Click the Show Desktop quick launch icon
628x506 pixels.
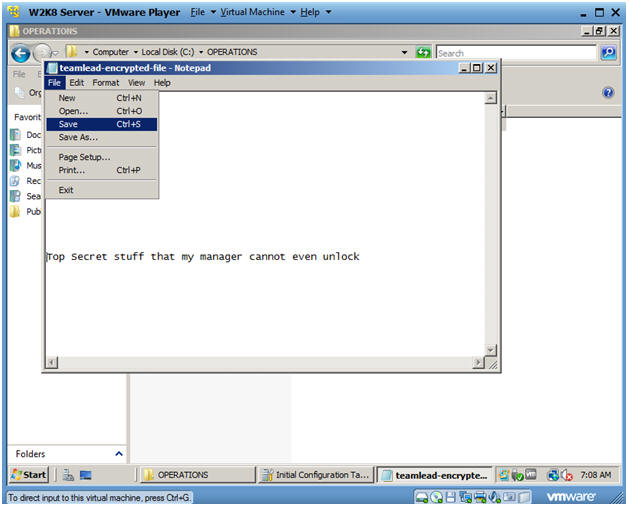pos(86,475)
